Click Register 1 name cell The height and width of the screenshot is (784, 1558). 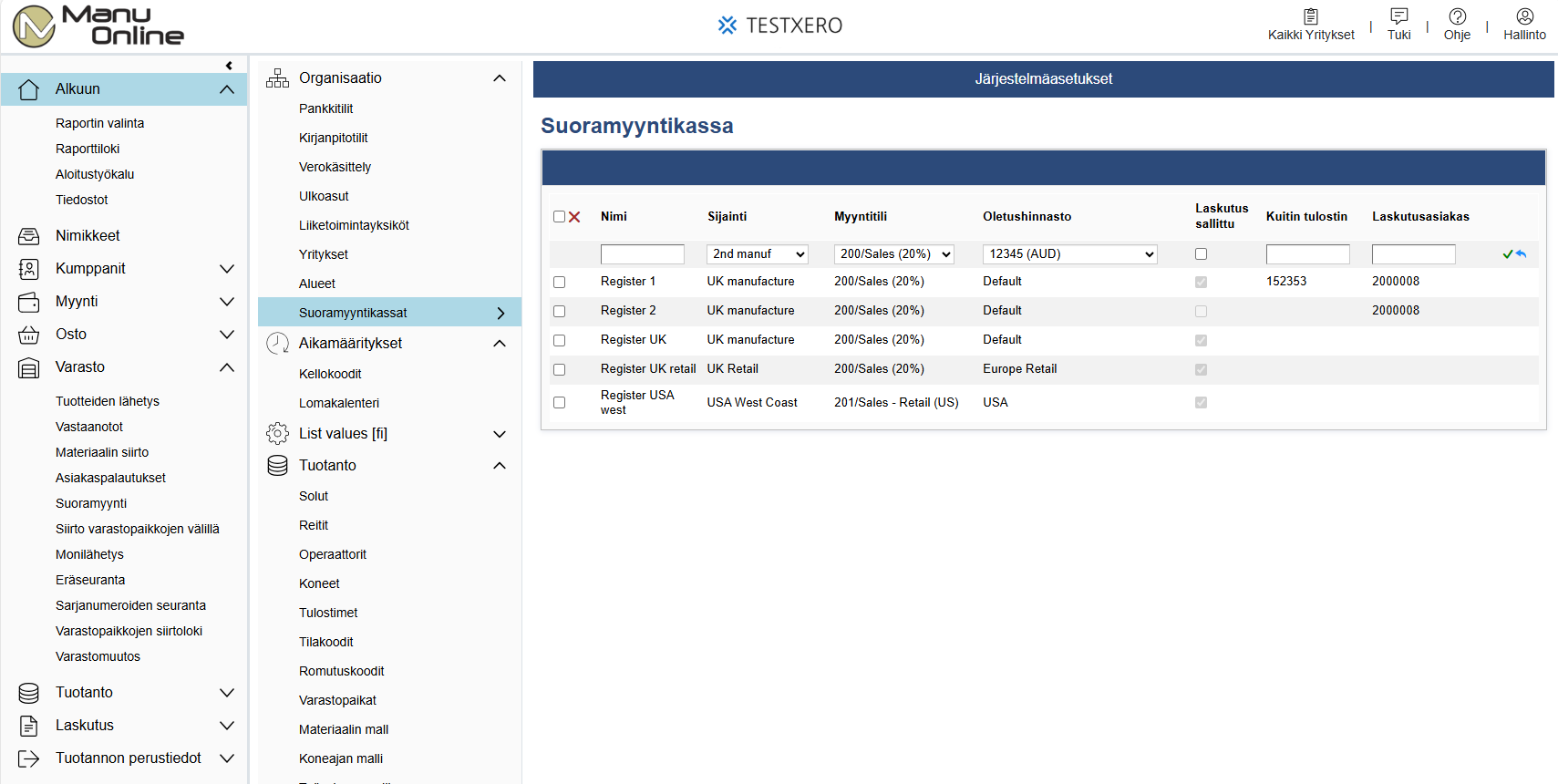pos(628,282)
